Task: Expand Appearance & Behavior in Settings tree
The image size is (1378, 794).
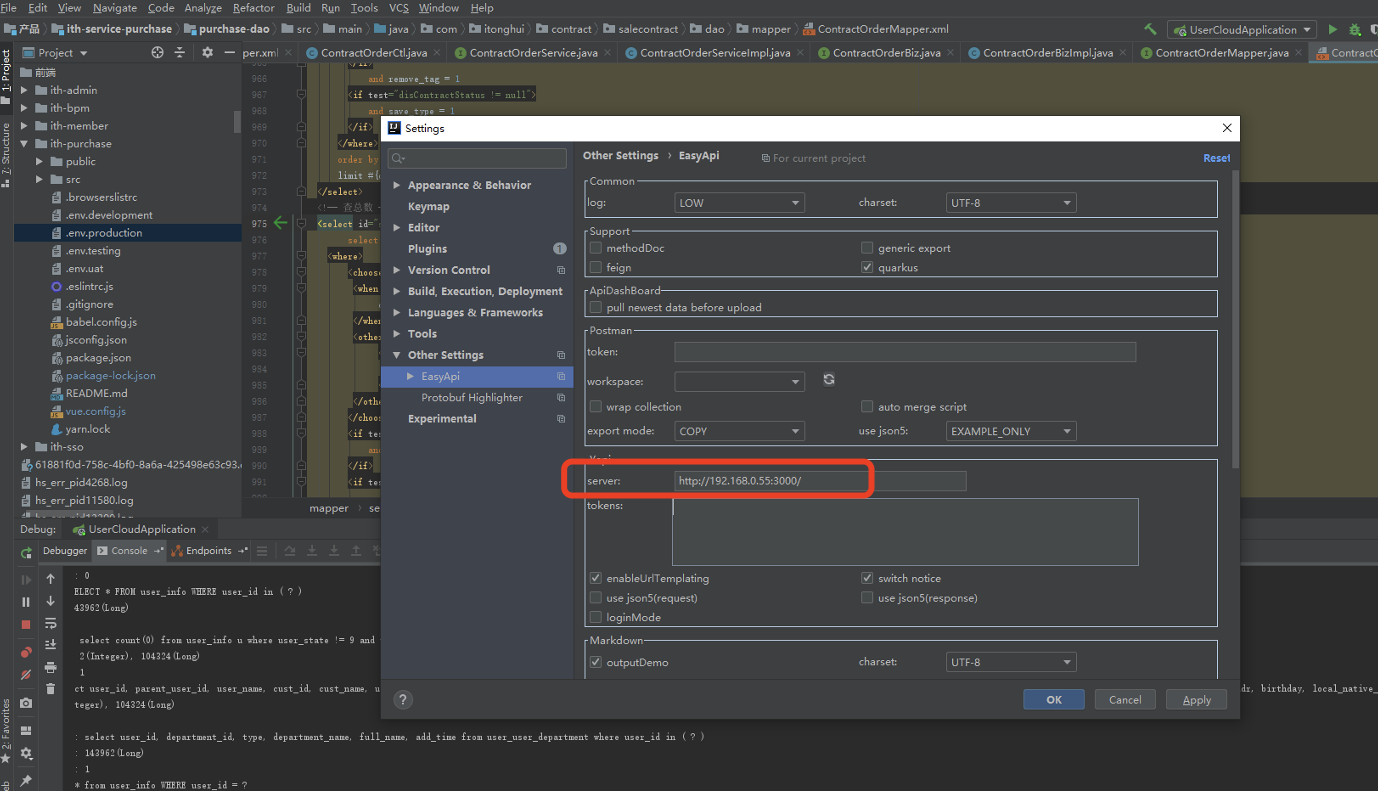Action: pos(397,185)
